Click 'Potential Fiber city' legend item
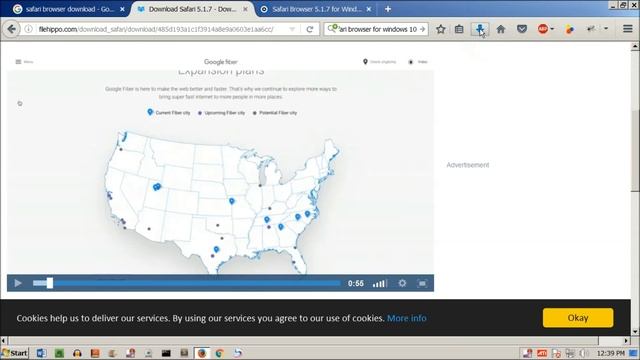The width and height of the screenshot is (640, 360). 275,113
